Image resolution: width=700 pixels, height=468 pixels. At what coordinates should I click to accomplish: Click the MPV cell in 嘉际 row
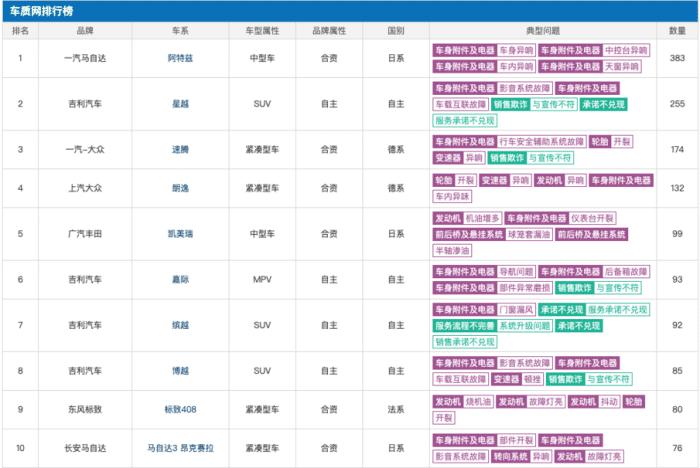262,280
